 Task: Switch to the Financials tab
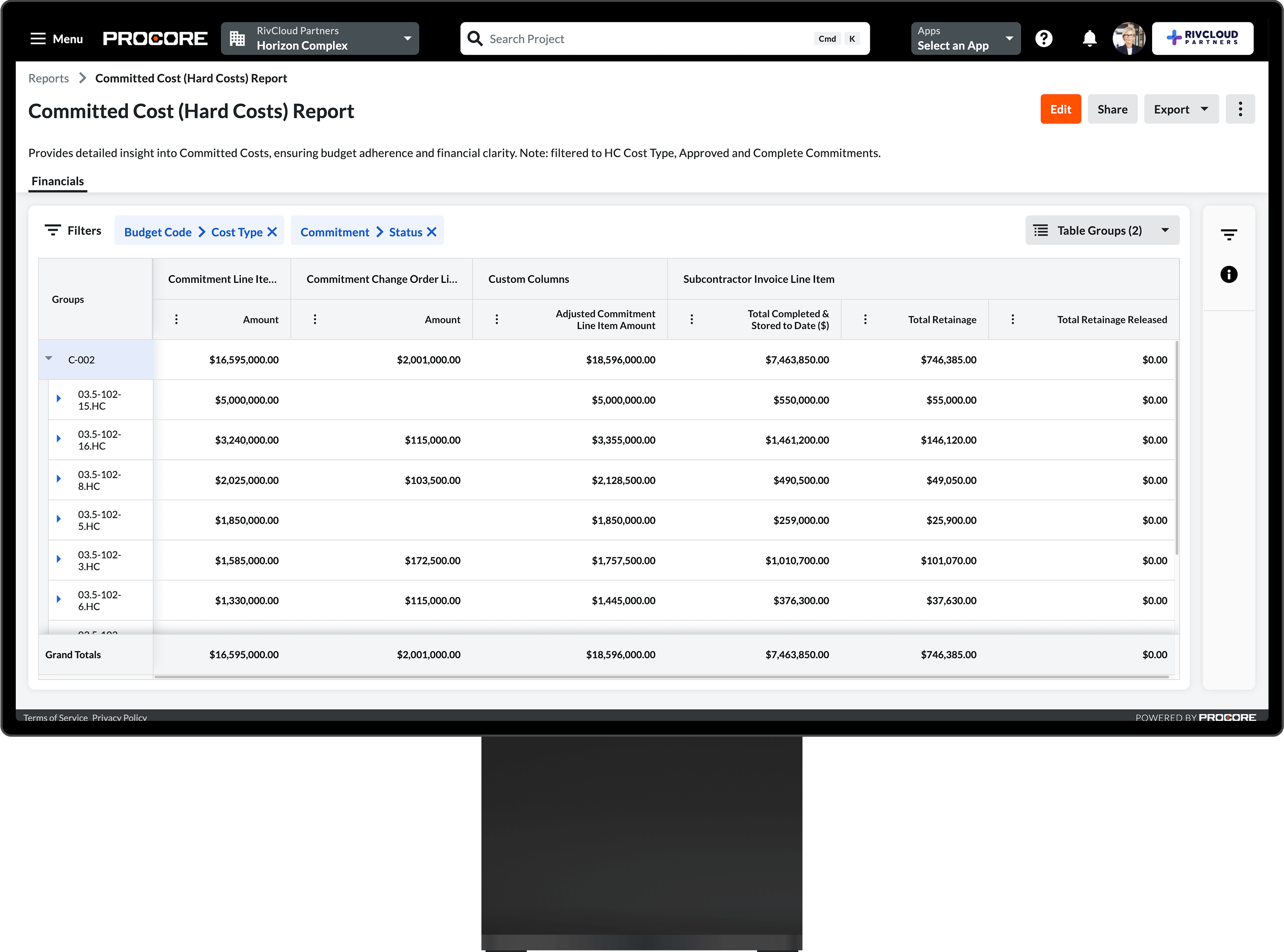click(58, 181)
